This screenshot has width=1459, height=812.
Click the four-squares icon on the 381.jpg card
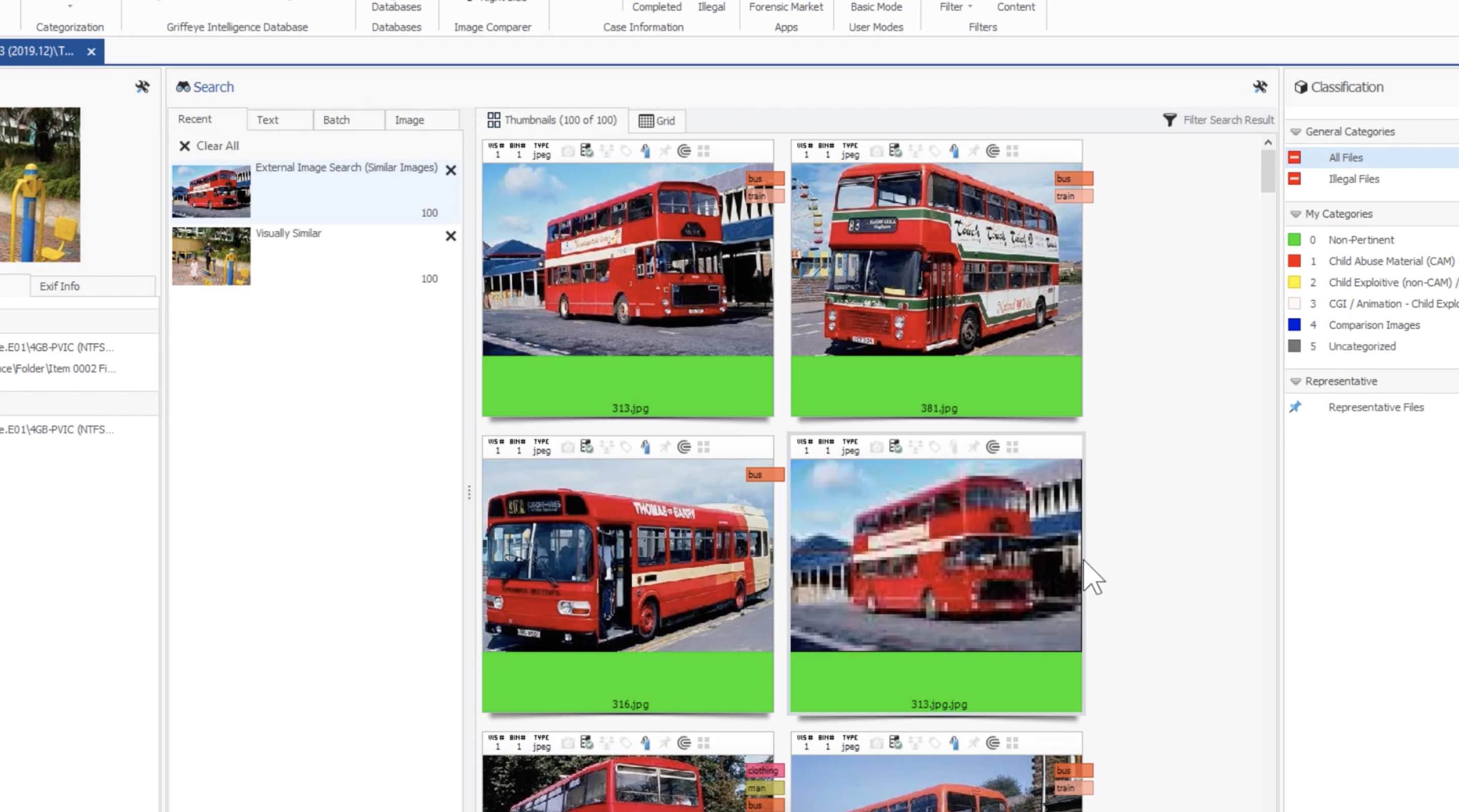pos(1013,151)
